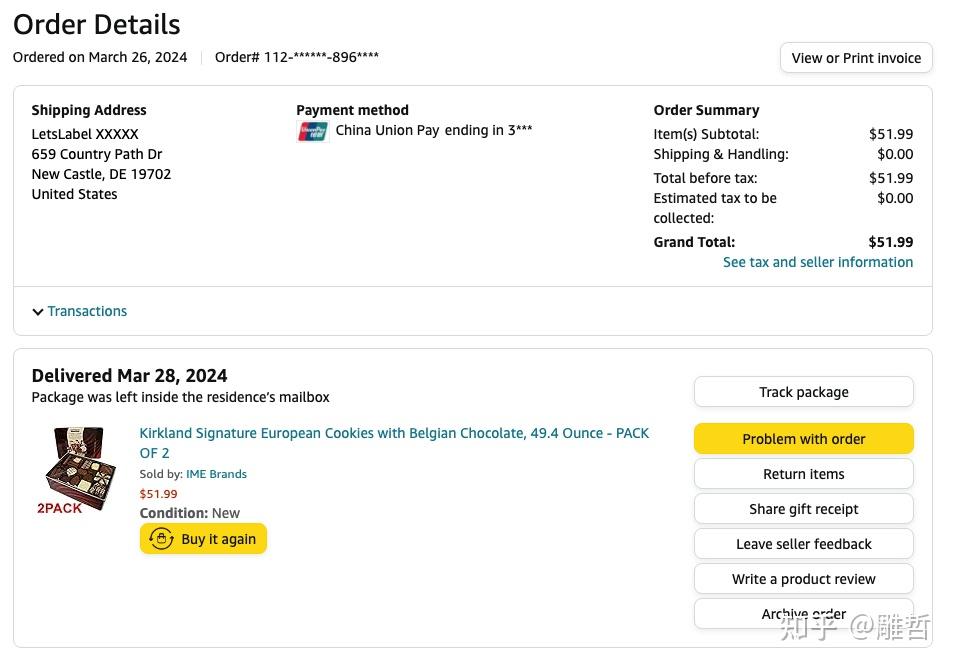The width and height of the screenshot is (955, 666).
Task: Click View or Print invoice button
Action: click(x=856, y=58)
